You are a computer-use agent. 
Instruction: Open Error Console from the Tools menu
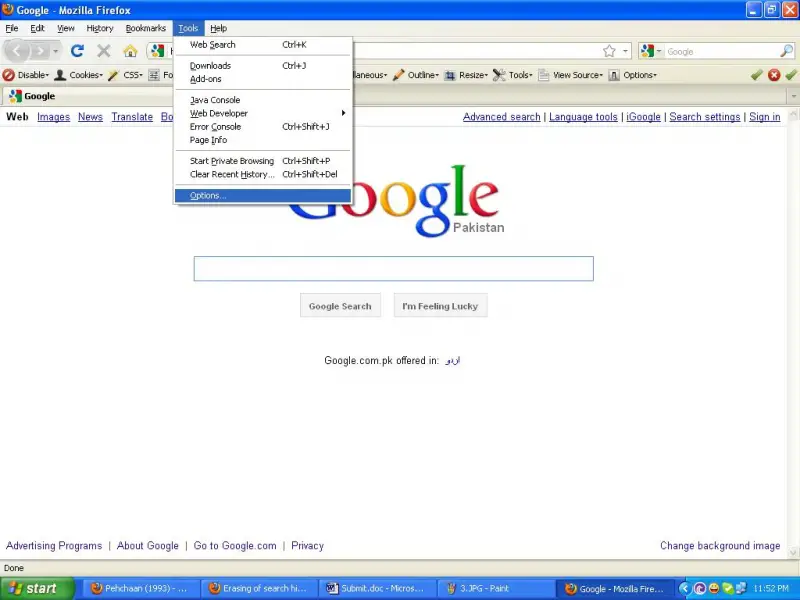(263, 127)
